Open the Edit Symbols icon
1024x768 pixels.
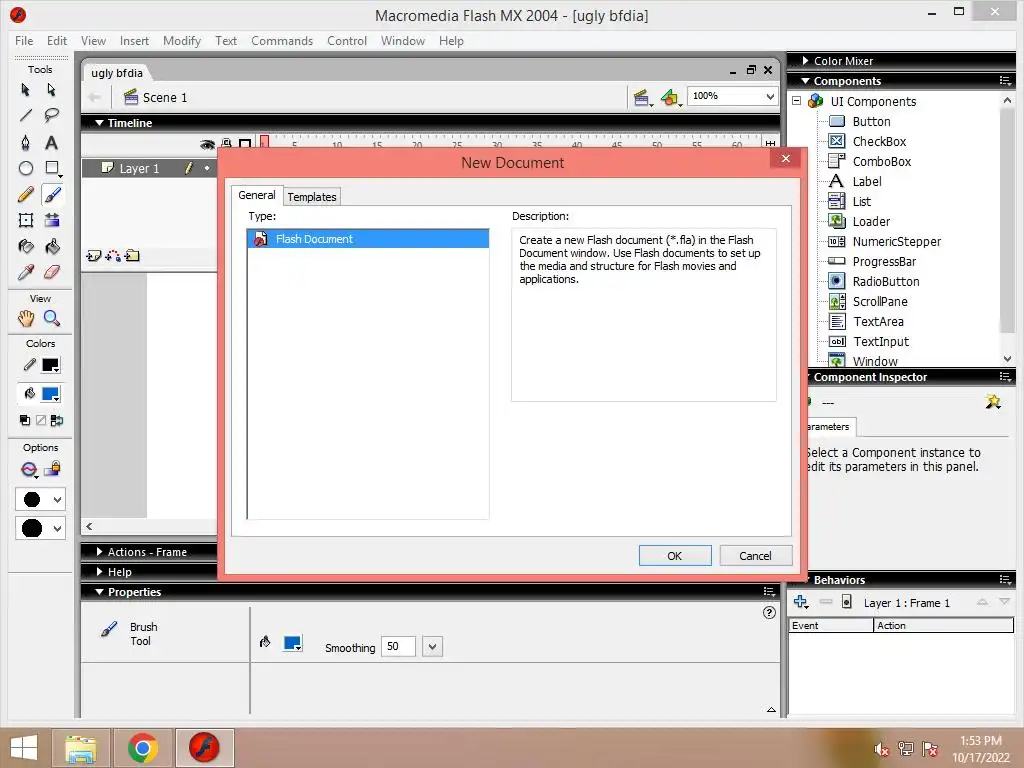tap(671, 98)
